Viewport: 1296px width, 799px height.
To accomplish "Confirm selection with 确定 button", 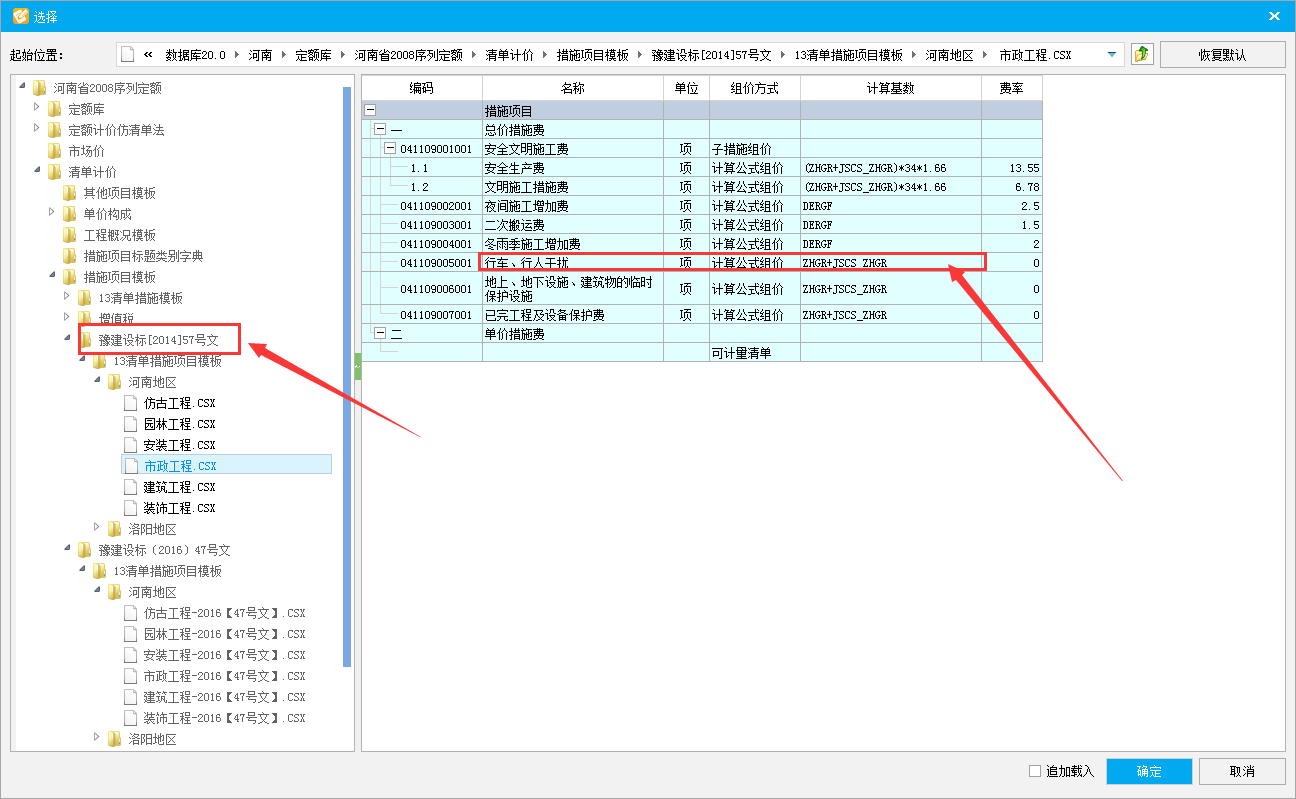I will click(1149, 771).
